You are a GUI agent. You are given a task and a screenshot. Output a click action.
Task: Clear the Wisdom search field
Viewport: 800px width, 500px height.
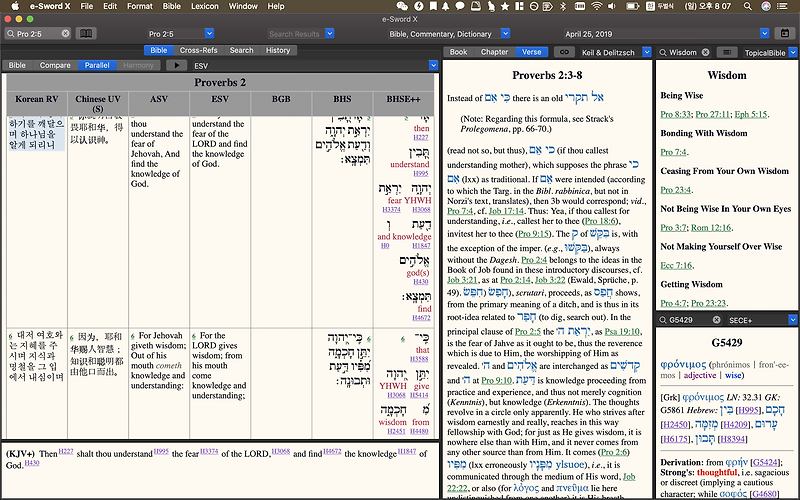pyautogui.click(x=705, y=52)
